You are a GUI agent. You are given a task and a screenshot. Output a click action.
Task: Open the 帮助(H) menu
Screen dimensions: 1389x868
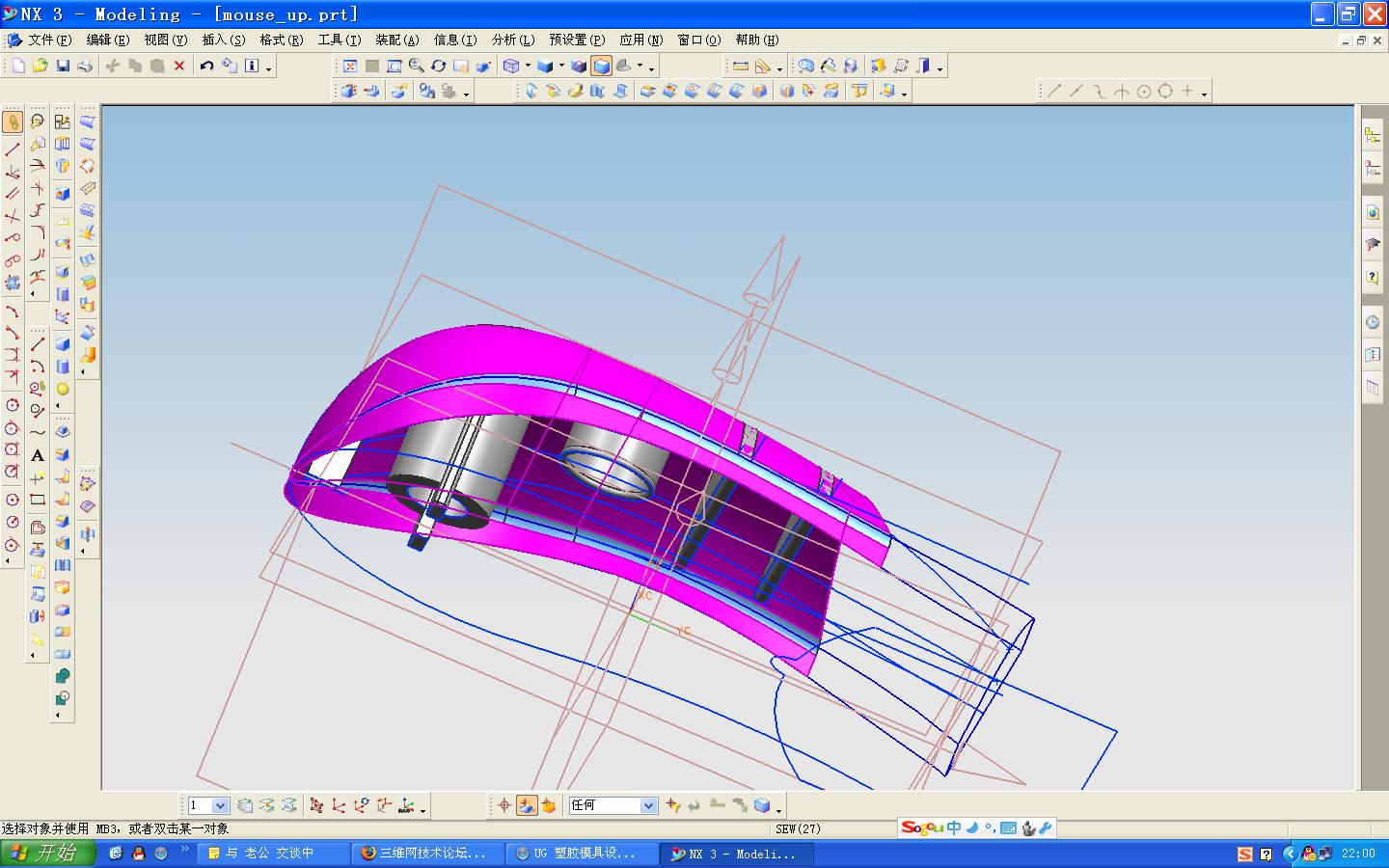757,40
